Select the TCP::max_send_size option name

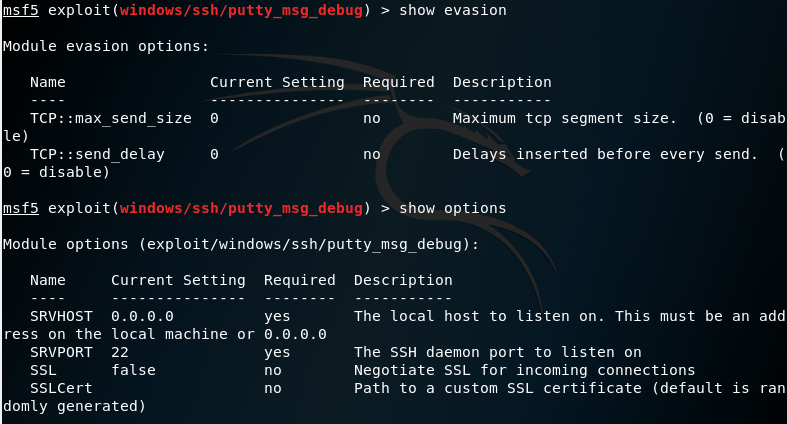click(x=111, y=118)
